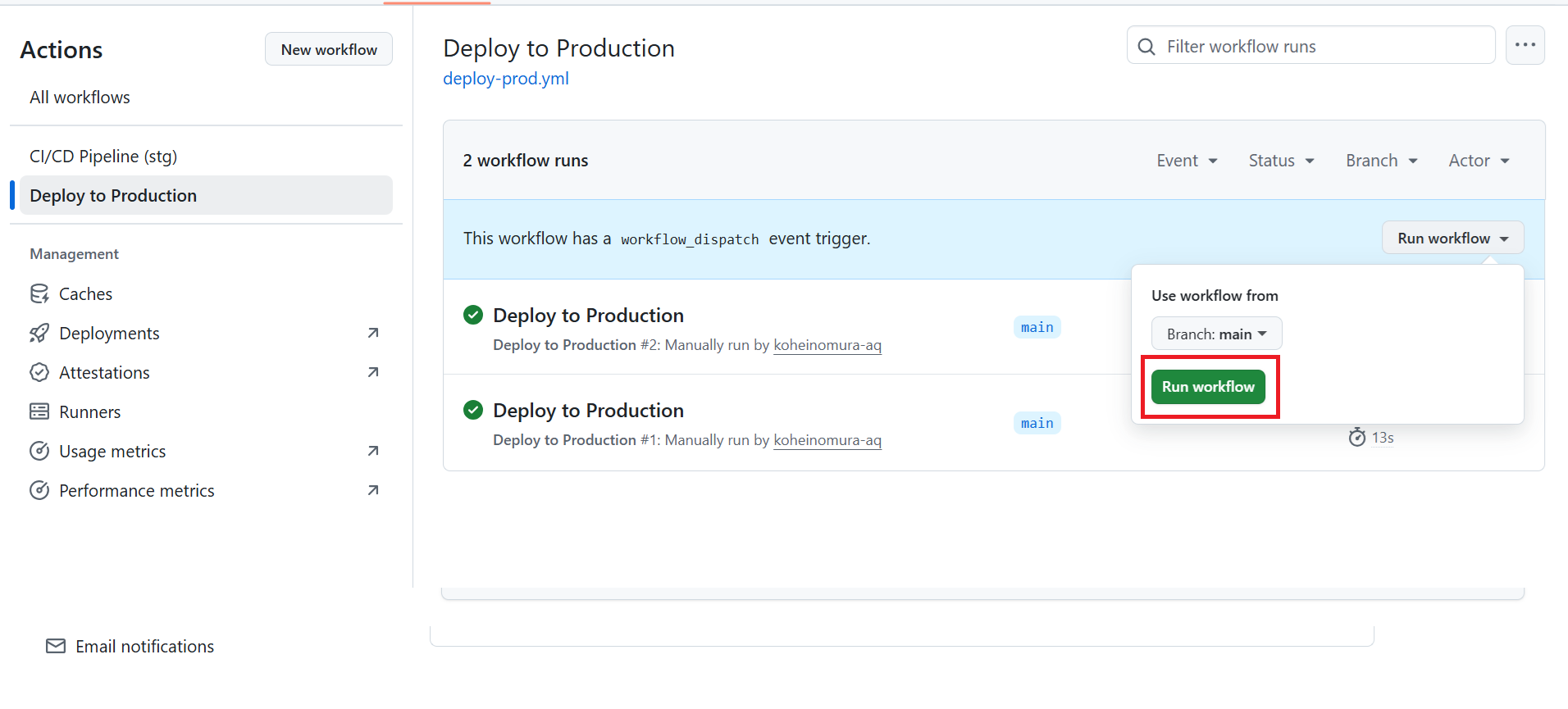Viewport: 1568px width, 709px height.
Task: Click the Email notifications envelope icon
Action: click(56, 646)
